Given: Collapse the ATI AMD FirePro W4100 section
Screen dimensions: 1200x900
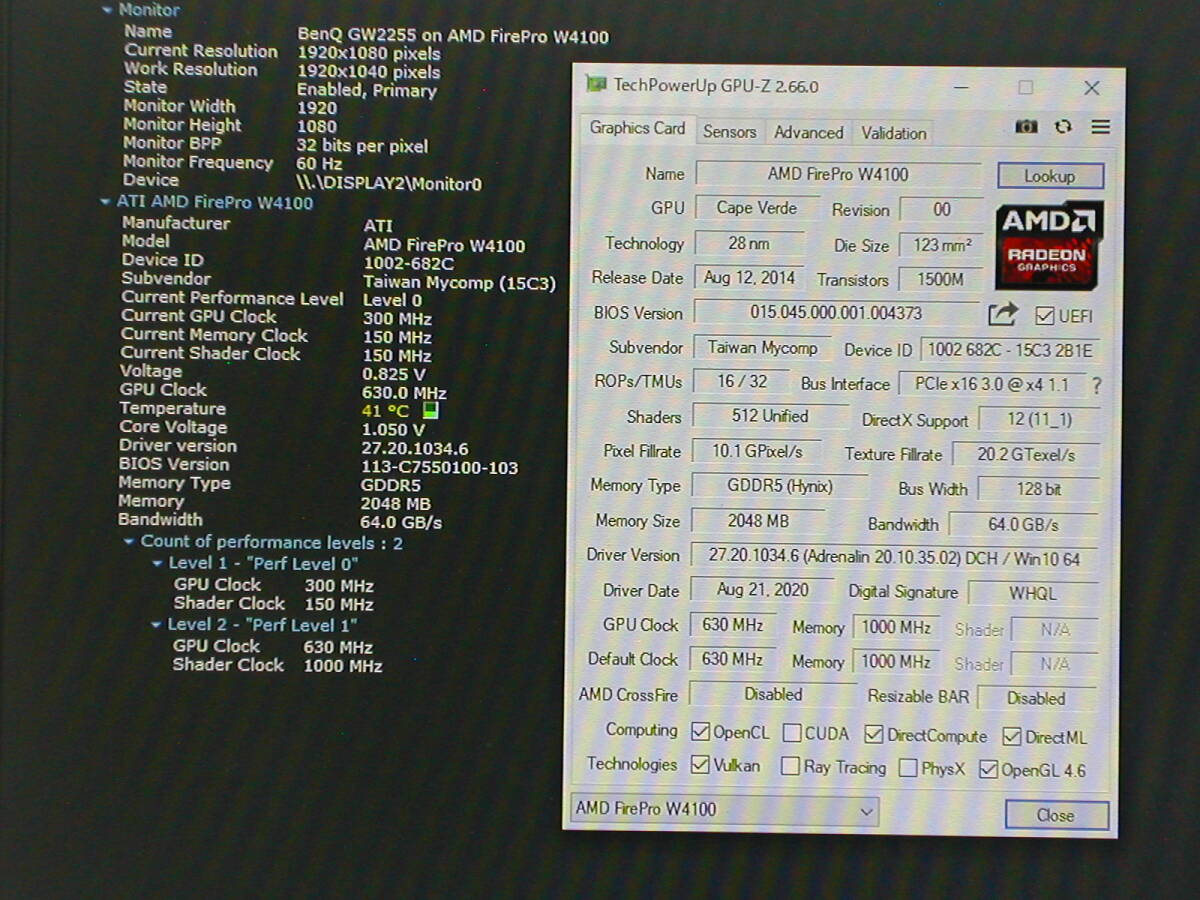Looking at the screenshot, I should click(x=106, y=202).
